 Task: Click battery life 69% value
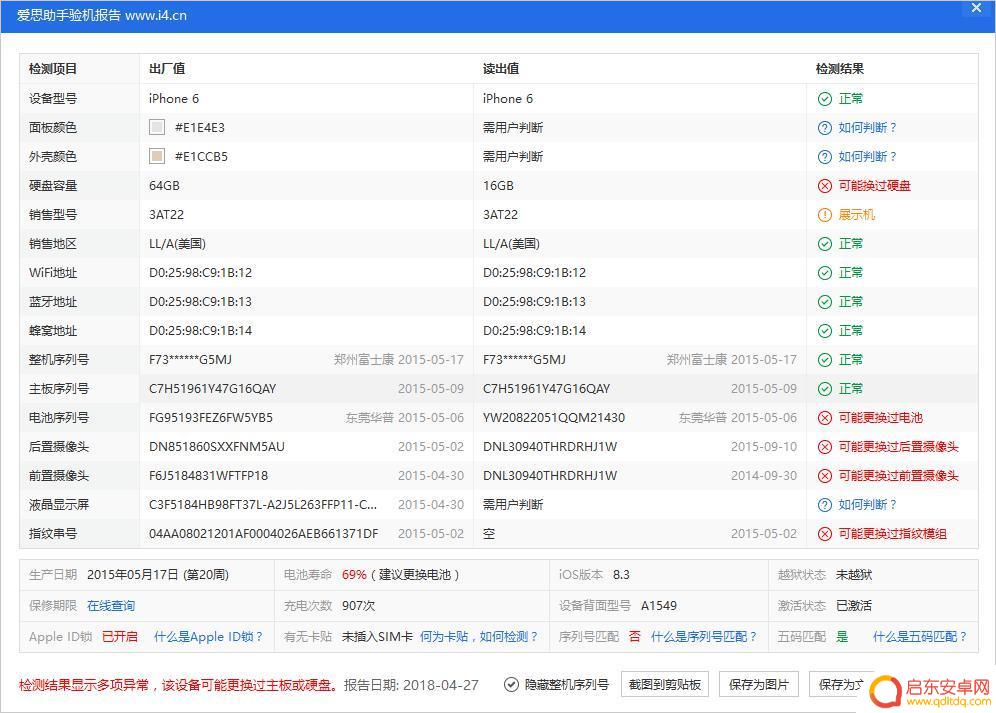tap(354, 575)
